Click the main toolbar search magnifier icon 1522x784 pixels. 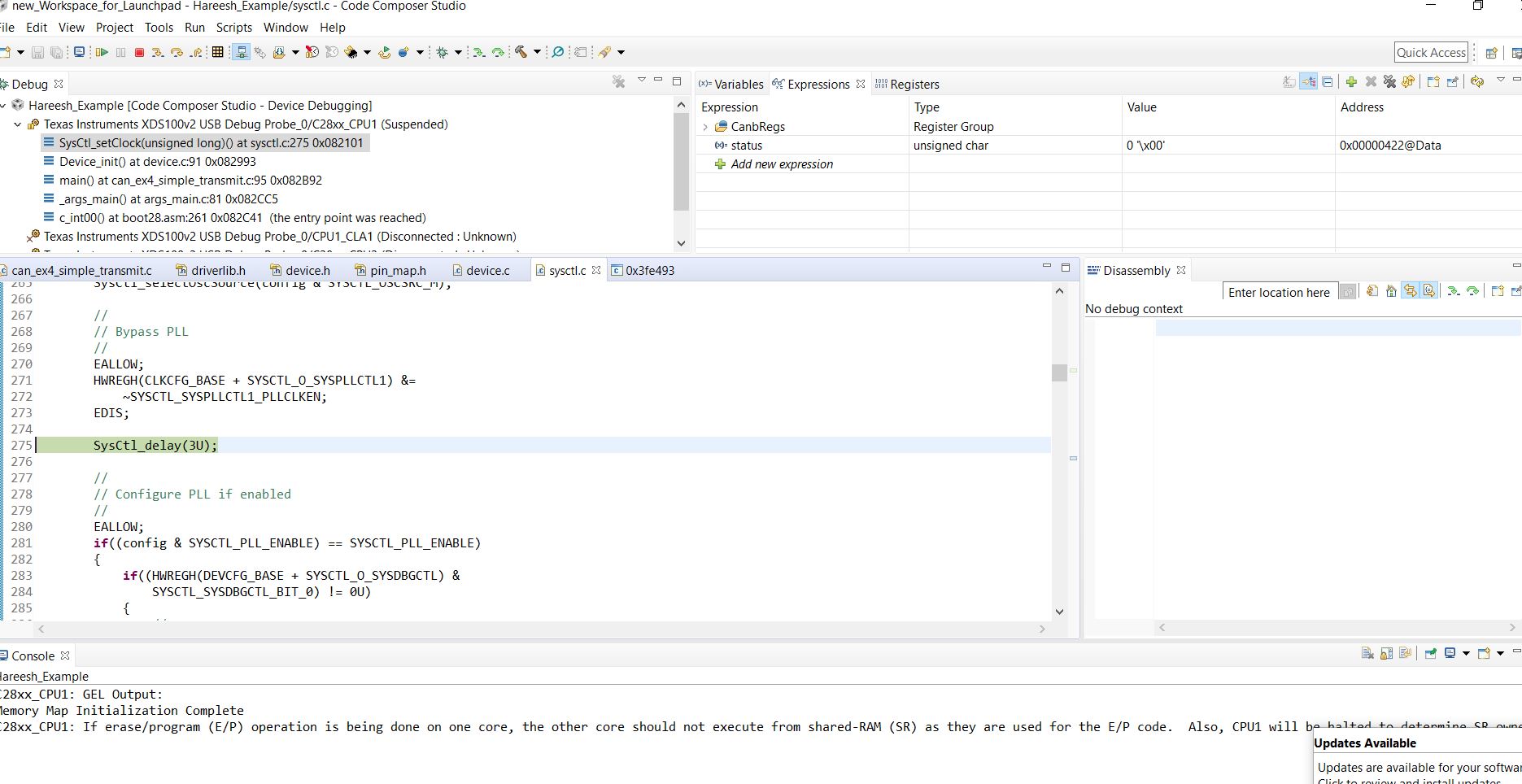pyautogui.click(x=558, y=52)
